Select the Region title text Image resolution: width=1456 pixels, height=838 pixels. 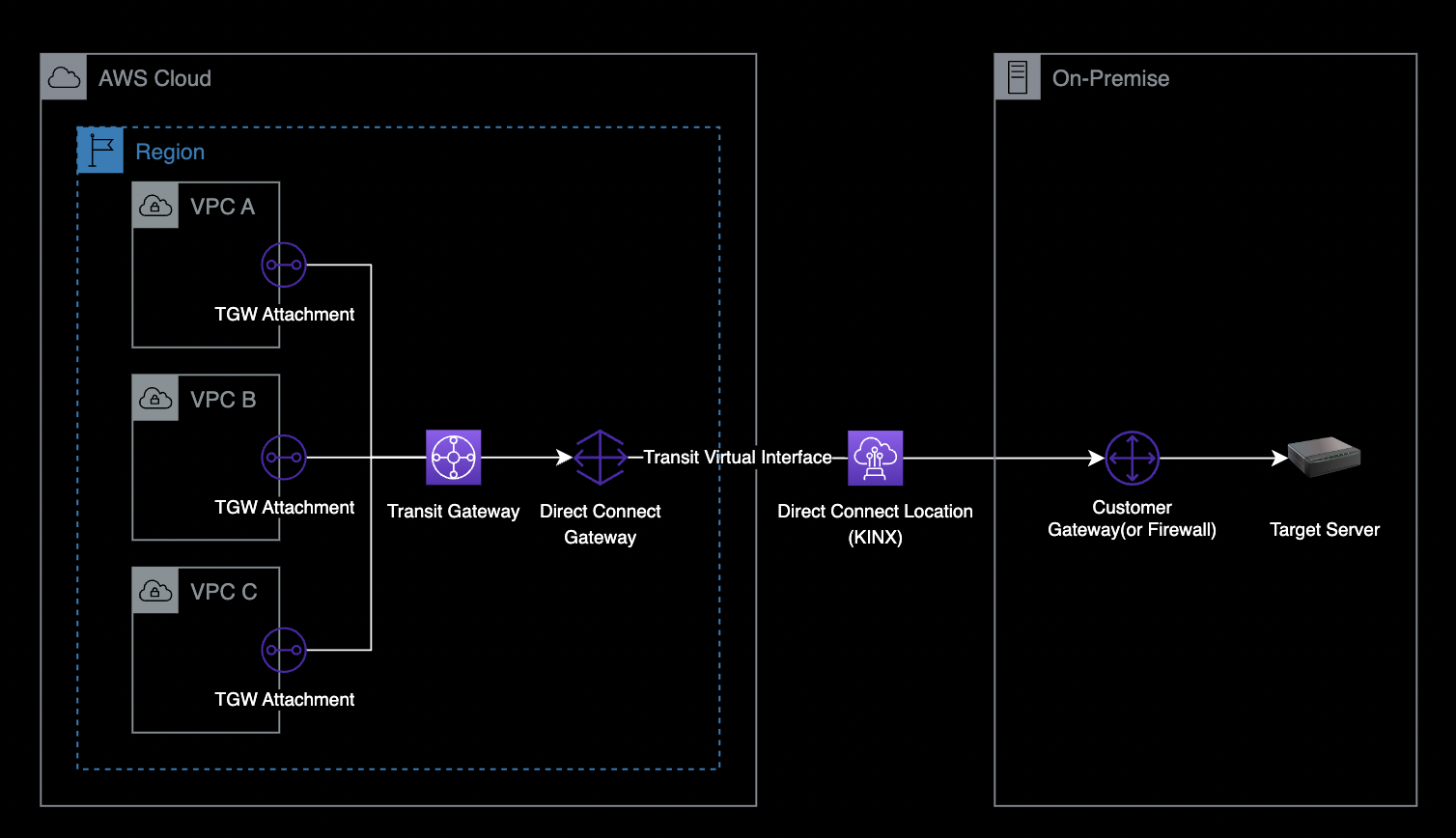[170, 153]
